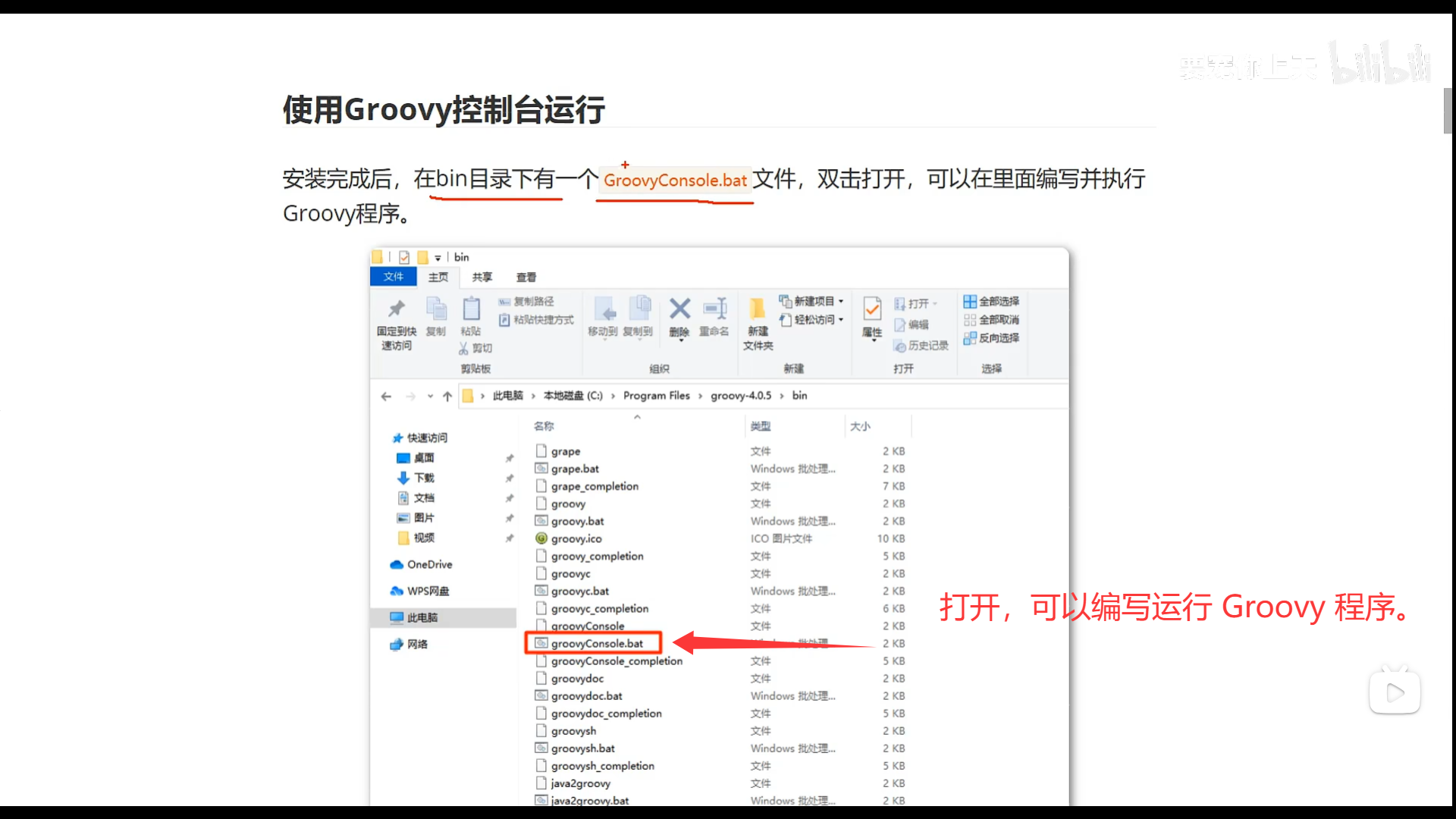Sort by the 名称 column header
1456x819 pixels.
[x=544, y=426]
